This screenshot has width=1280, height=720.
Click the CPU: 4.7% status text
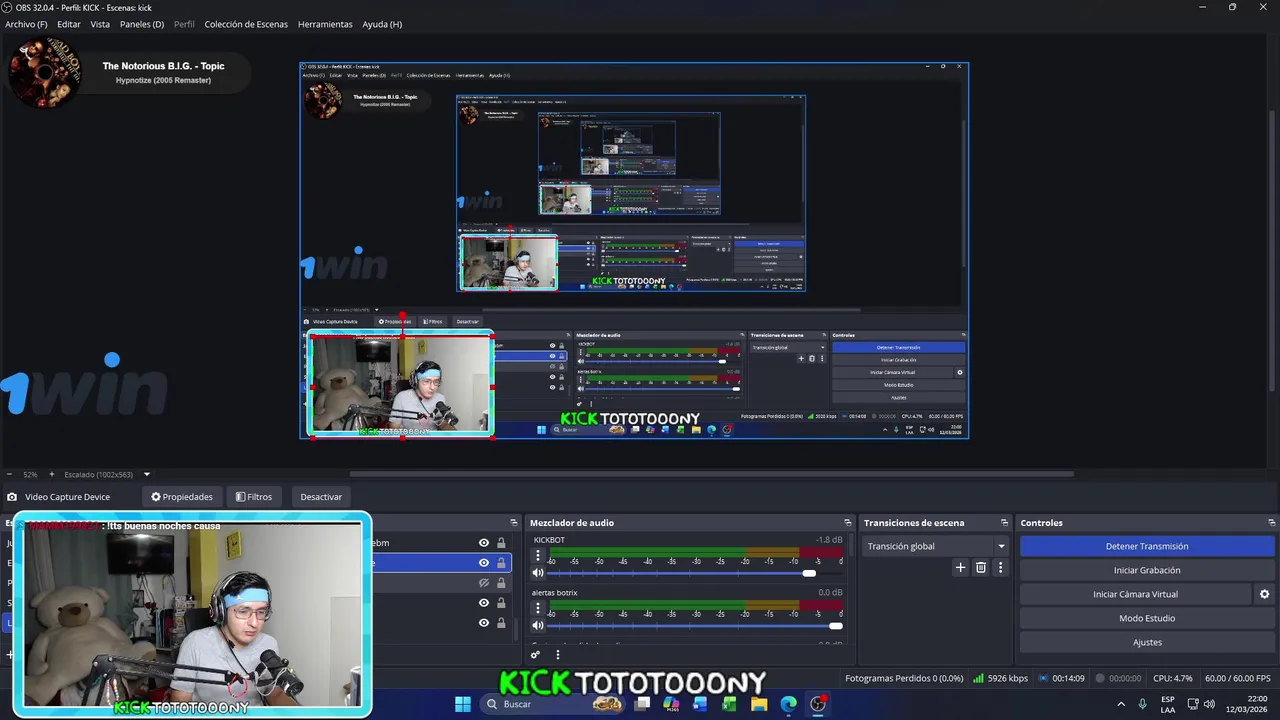[1172, 678]
